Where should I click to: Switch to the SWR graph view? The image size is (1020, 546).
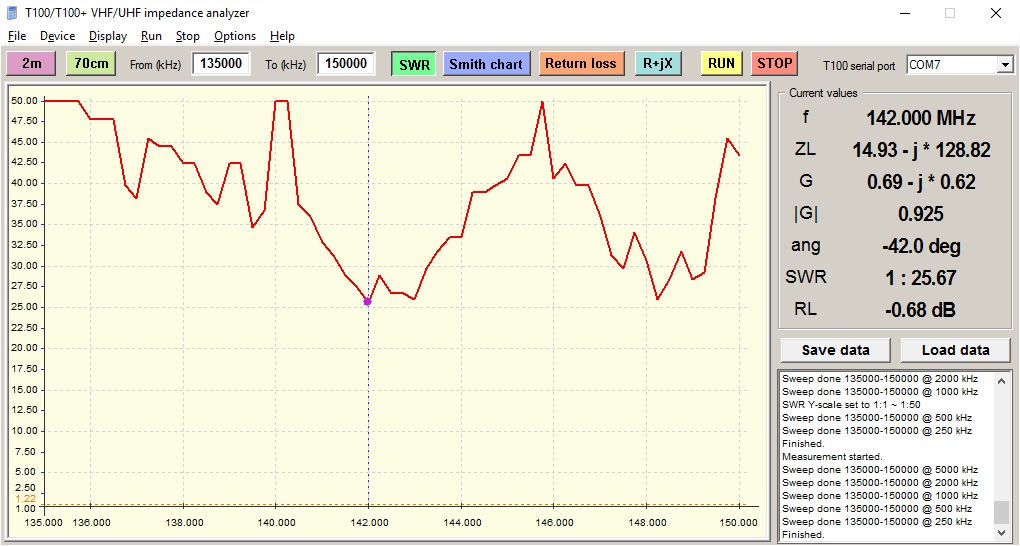click(414, 64)
